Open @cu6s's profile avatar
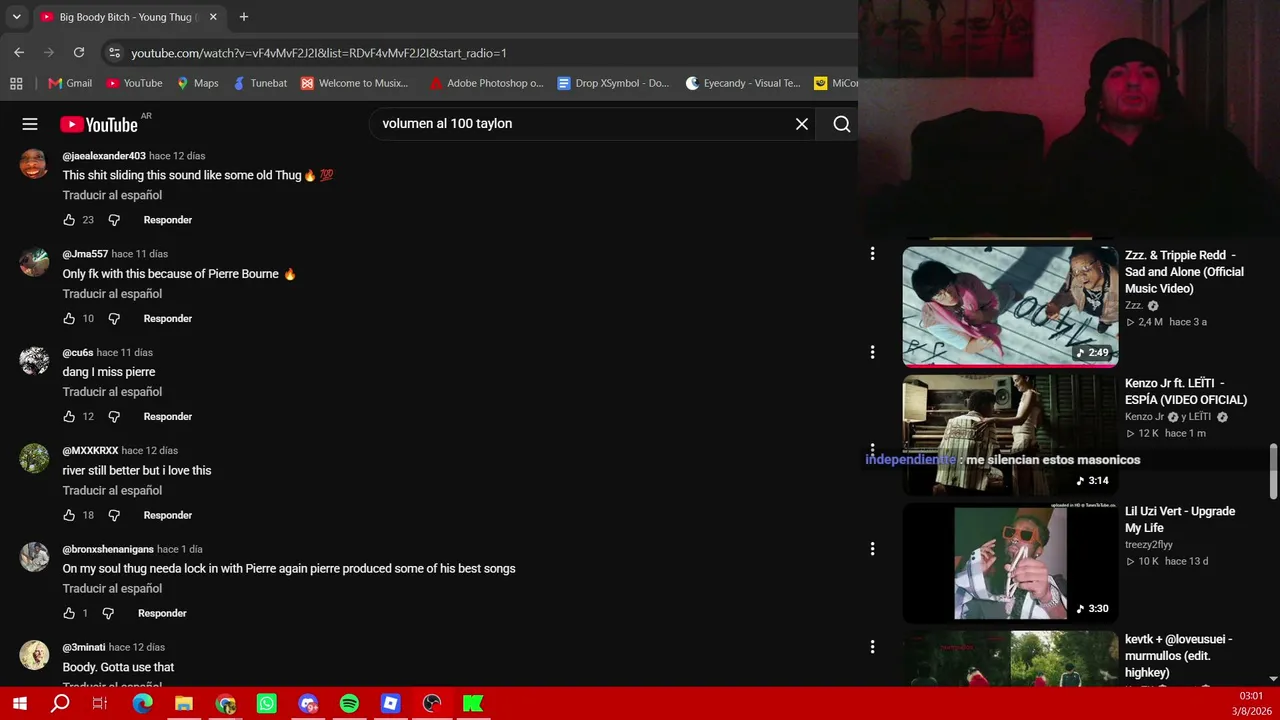The width and height of the screenshot is (1280, 720). pyautogui.click(x=34, y=360)
